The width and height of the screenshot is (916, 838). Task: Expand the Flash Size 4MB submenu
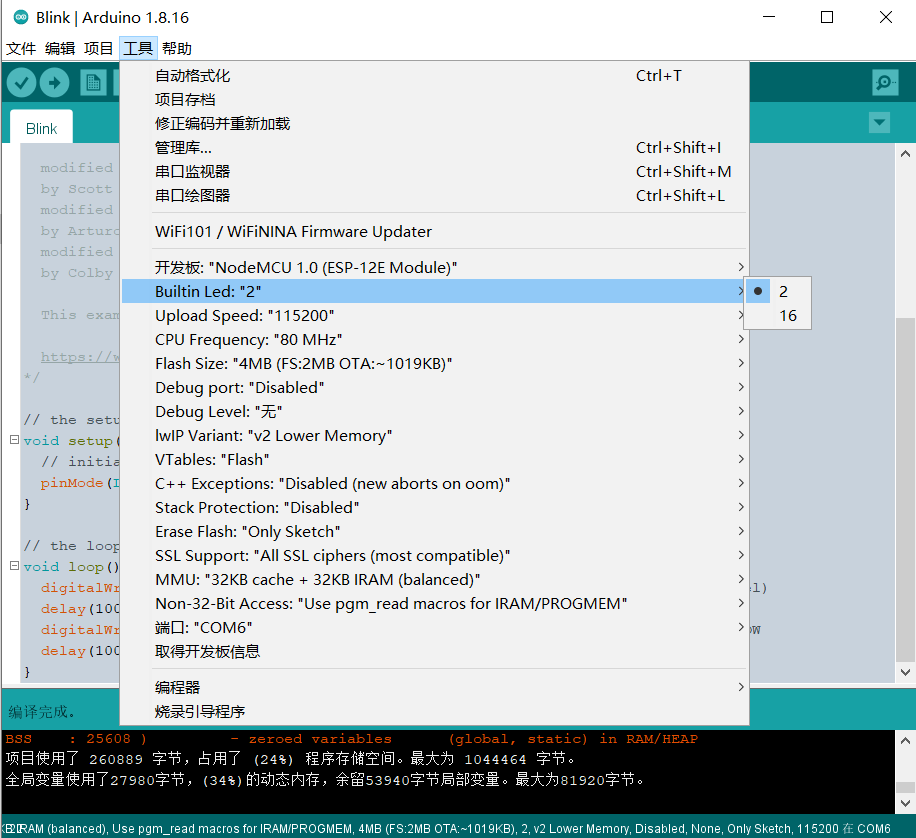click(435, 363)
